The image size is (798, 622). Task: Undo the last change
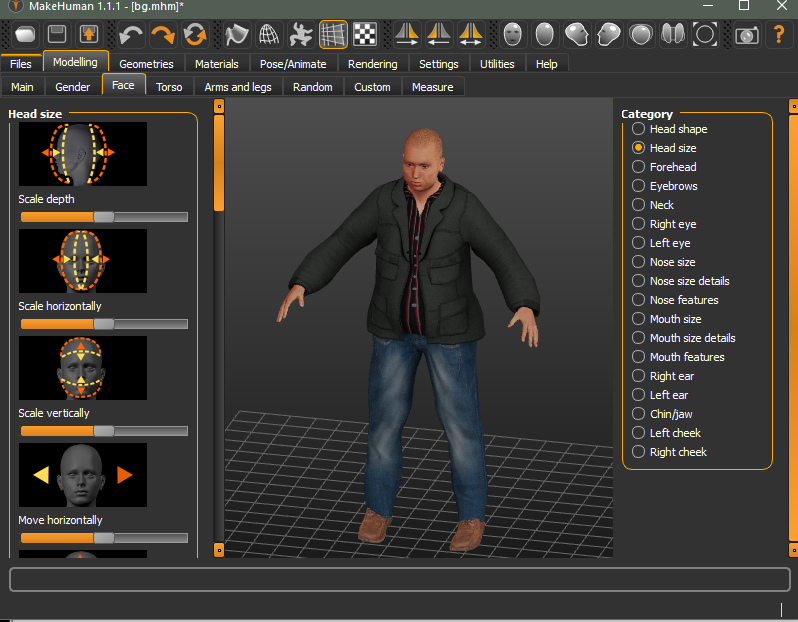pos(131,35)
